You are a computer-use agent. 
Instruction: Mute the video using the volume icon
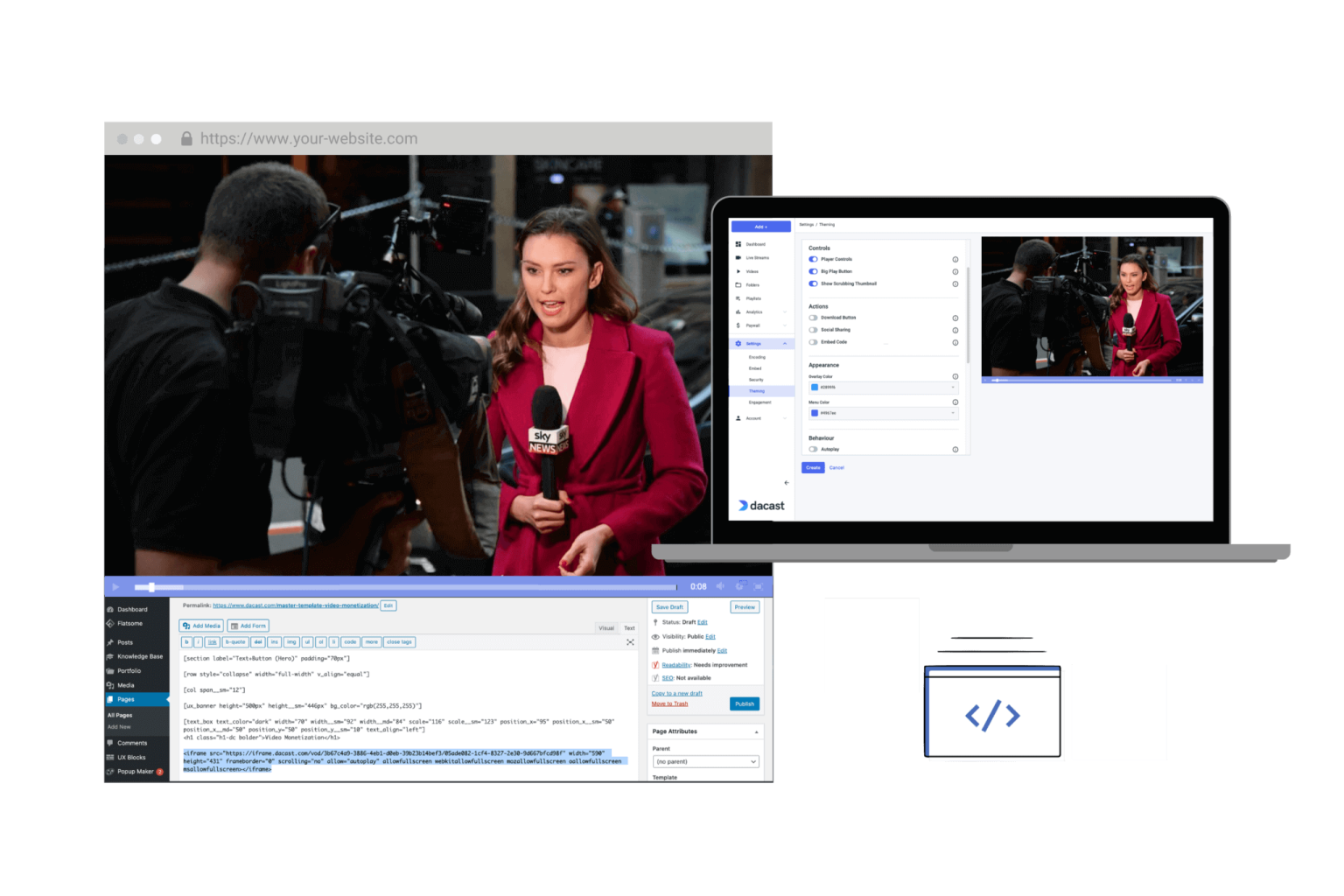click(720, 586)
